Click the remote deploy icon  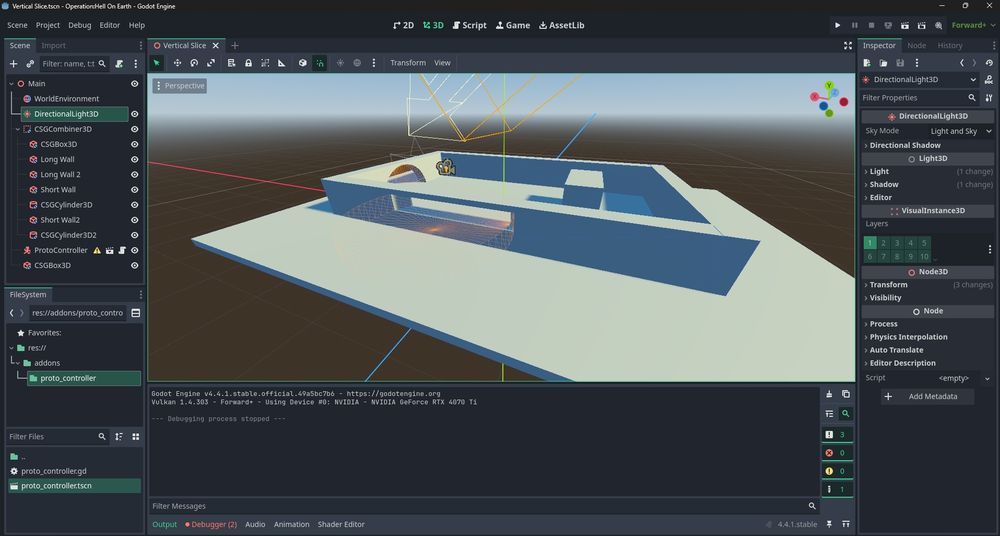pyautogui.click(x=888, y=26)
